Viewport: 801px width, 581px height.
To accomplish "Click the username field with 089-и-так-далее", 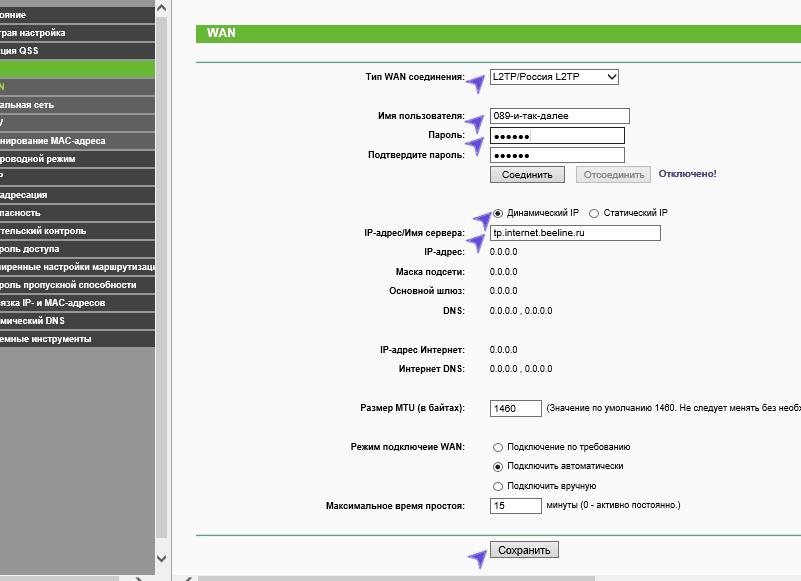I will click(559, 116).
